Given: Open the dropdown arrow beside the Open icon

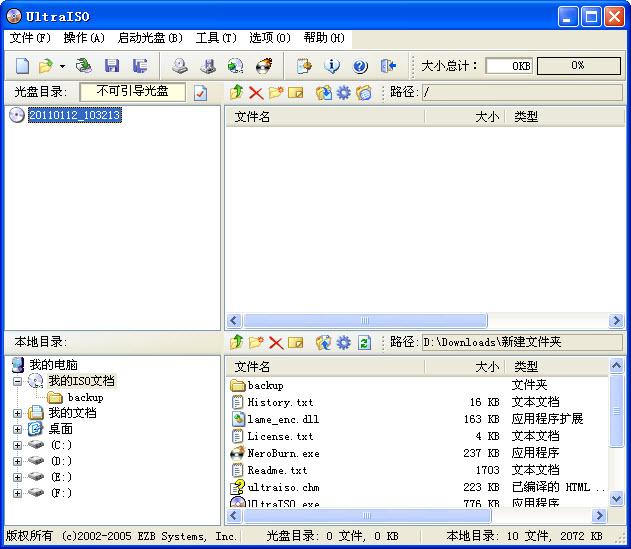Looking at the screenshot, I should (x=62, y=66).
